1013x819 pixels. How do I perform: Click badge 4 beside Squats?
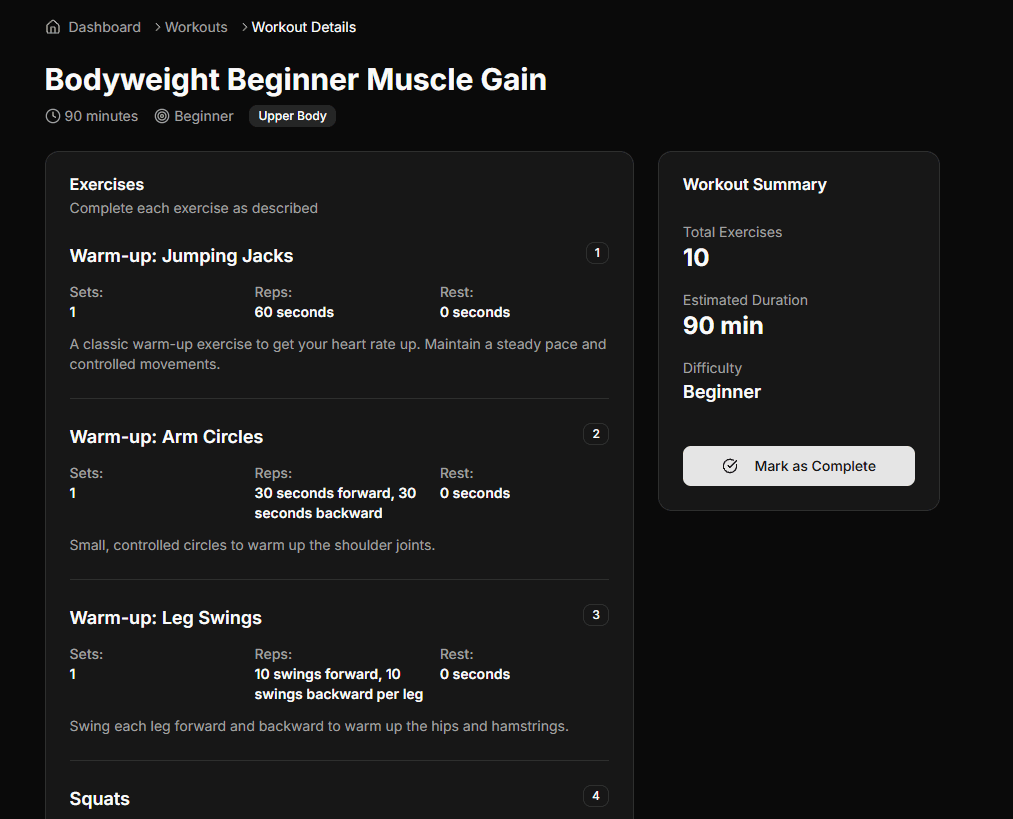[595, 795]
